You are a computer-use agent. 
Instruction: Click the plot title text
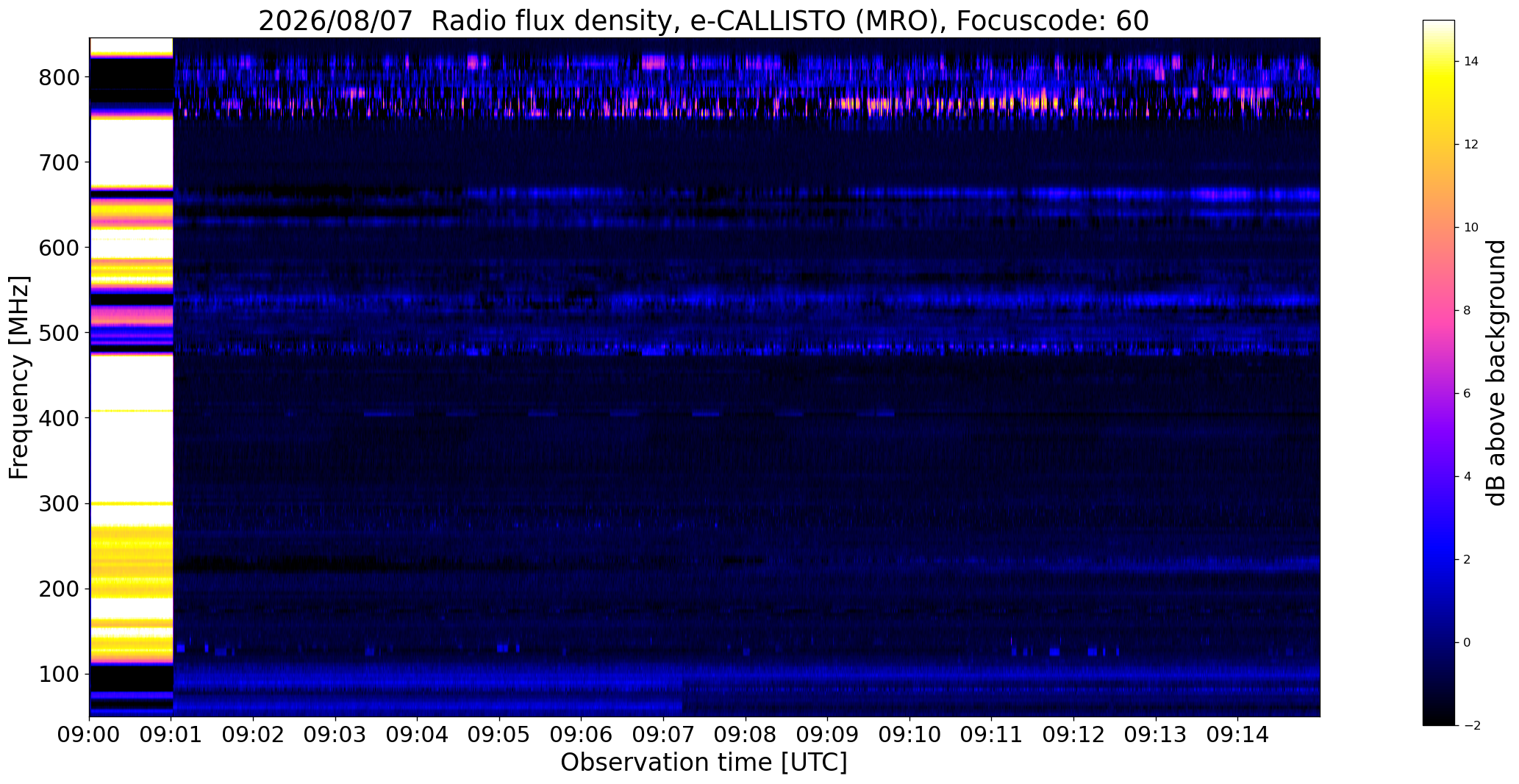coord(703,21)
